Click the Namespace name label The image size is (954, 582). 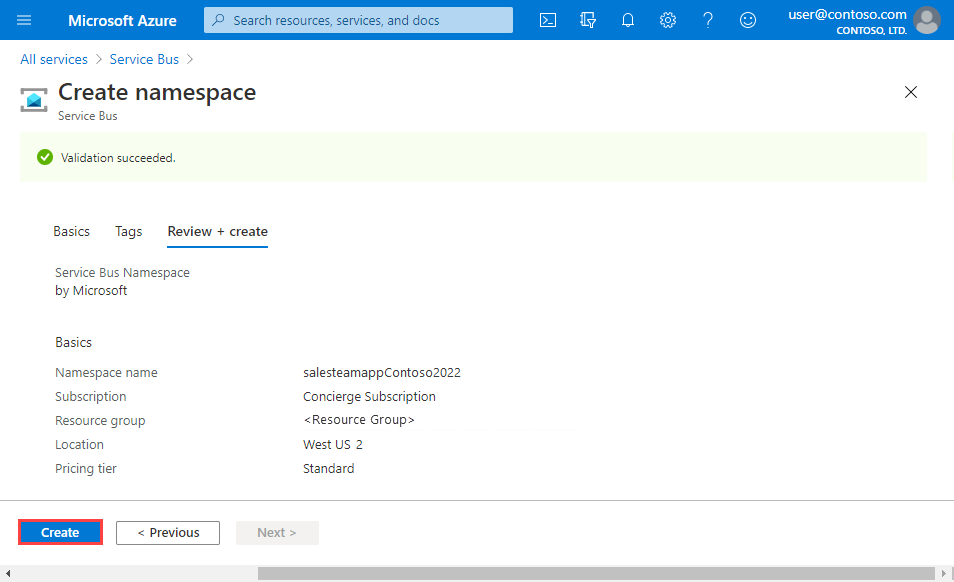pyautogui.click(x=106, y=373)
